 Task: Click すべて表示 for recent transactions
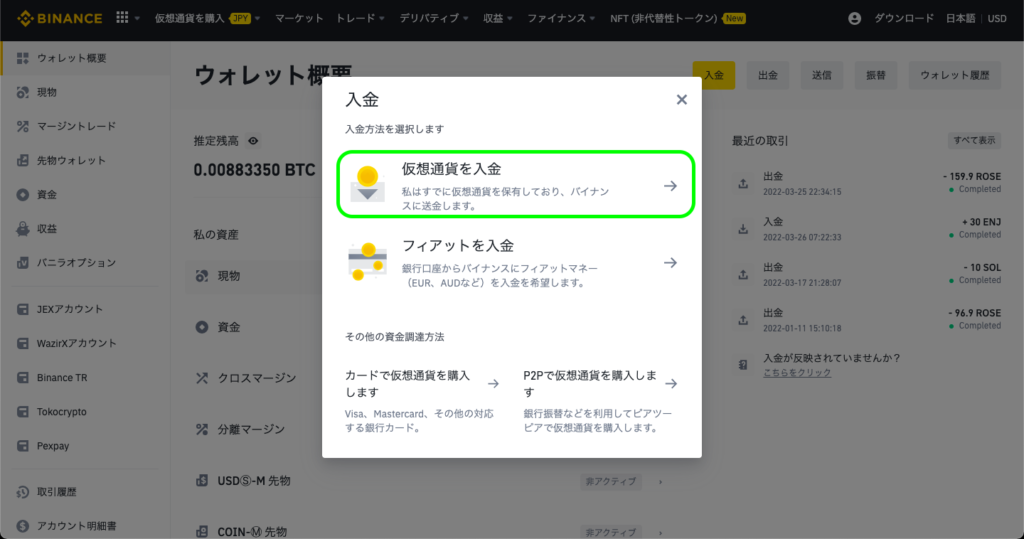[974, 140]
